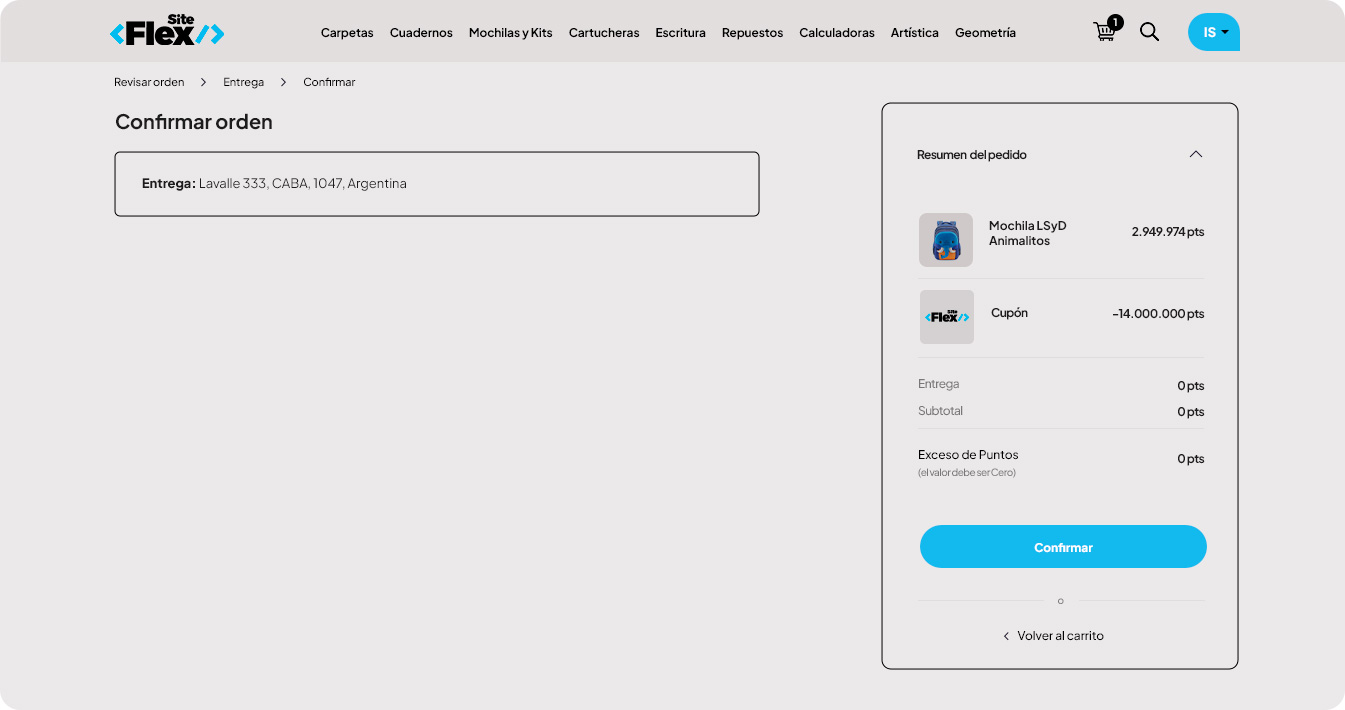Navigate to Repuestos section
1345x710 pixels.
pos(752,33)
